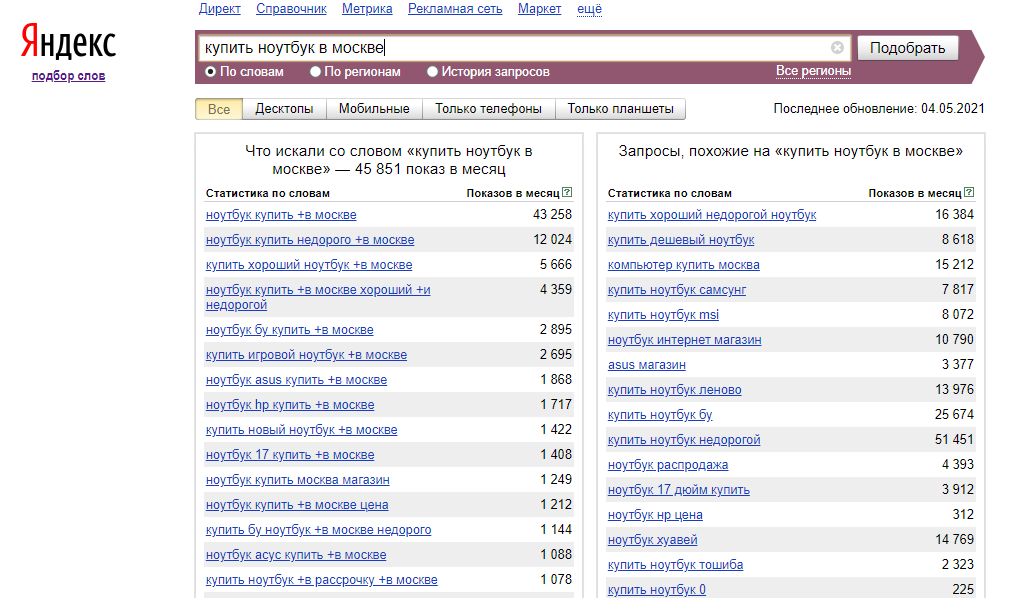Open the 'Справочник' top menu link
The width and height of the screenshot is (1010, 598).
(291, 9)
